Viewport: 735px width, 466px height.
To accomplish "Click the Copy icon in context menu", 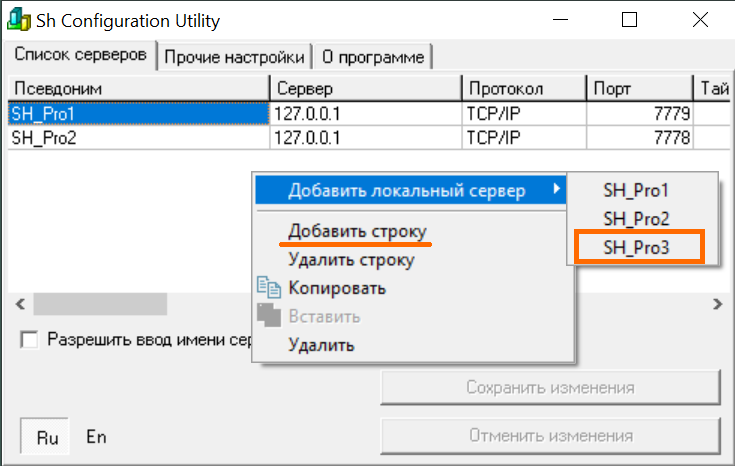I will pos(269,288).
